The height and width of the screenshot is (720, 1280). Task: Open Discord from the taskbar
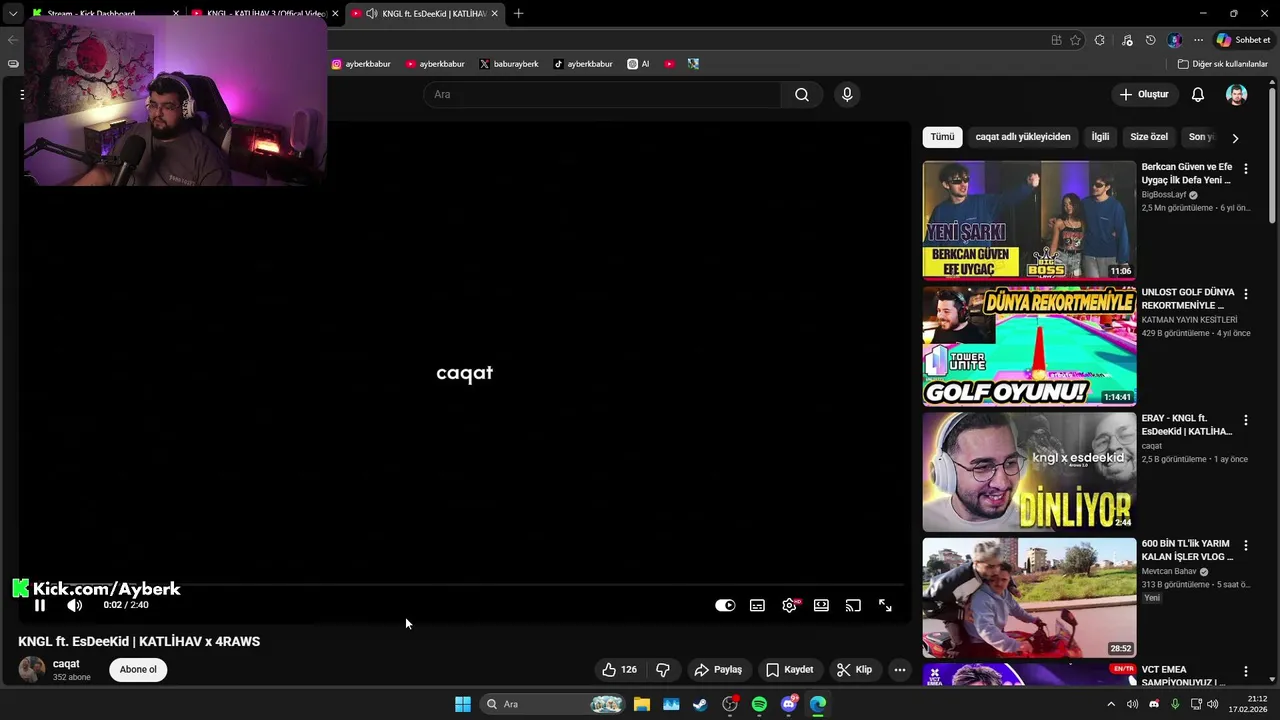(x=789, y=704)
